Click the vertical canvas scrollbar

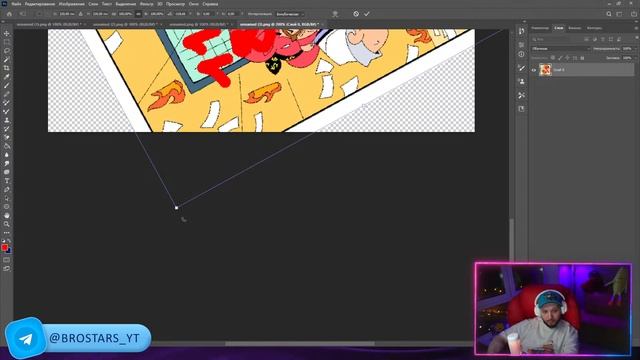coord(512,239)
